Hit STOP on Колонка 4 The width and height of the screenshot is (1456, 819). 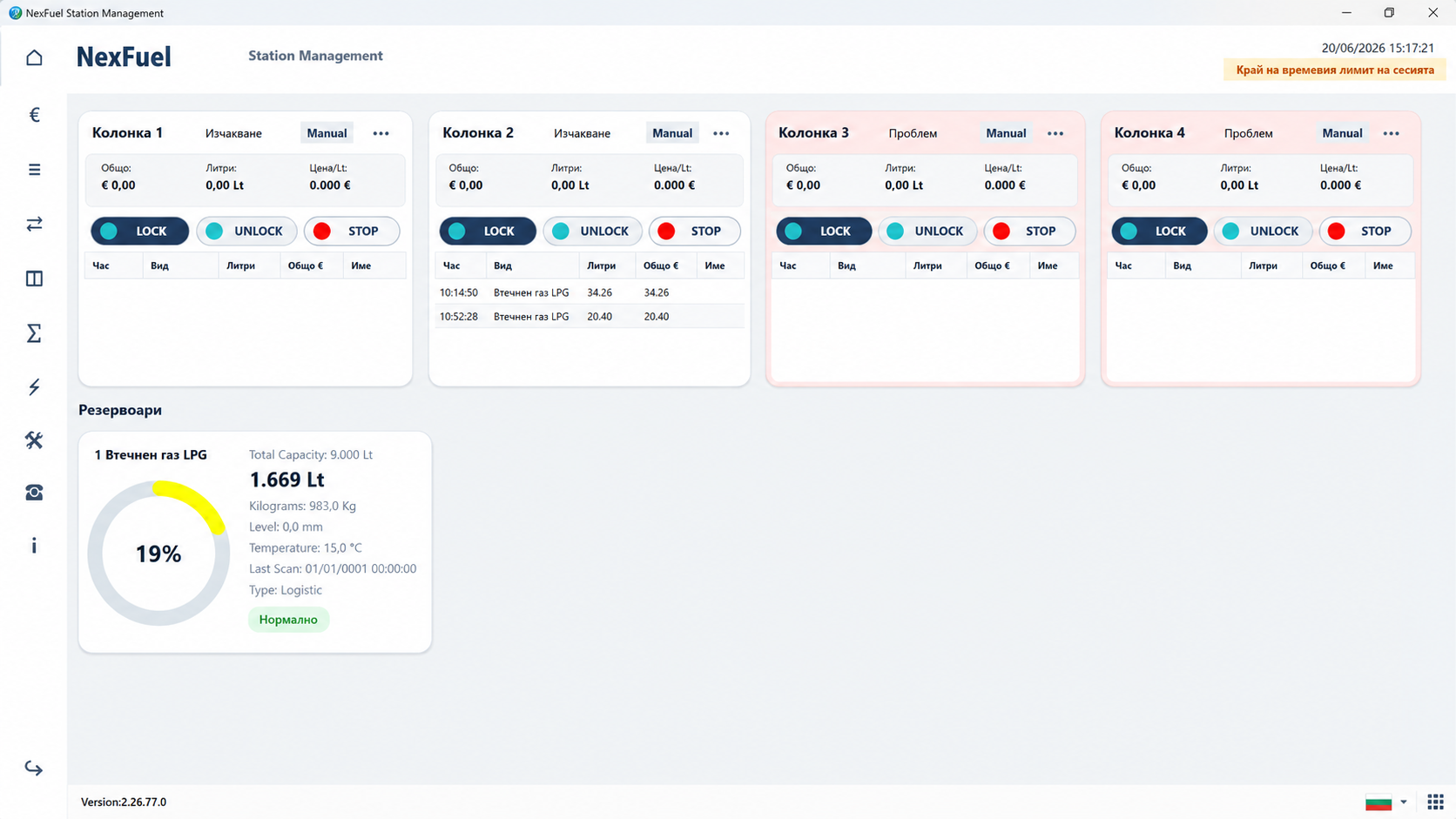pos(1365,231)
